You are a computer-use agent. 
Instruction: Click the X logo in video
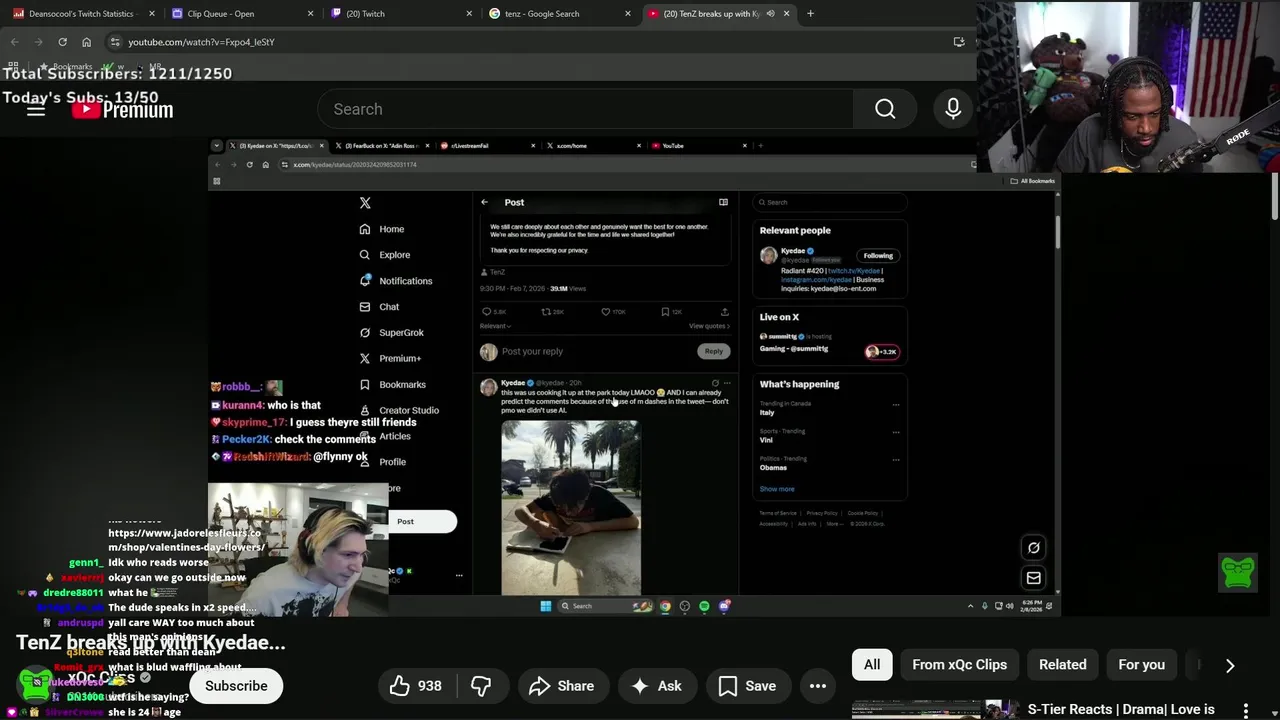365,203
